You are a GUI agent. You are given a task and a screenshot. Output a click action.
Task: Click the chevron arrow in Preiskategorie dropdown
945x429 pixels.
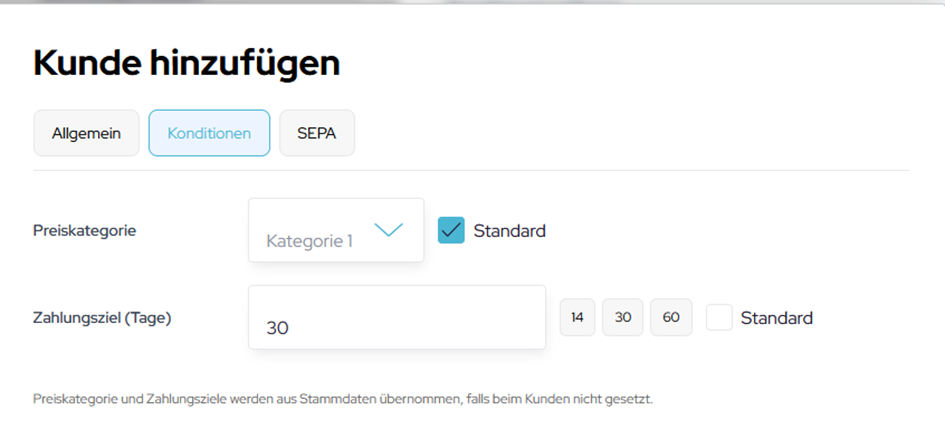tap(388, 230)
